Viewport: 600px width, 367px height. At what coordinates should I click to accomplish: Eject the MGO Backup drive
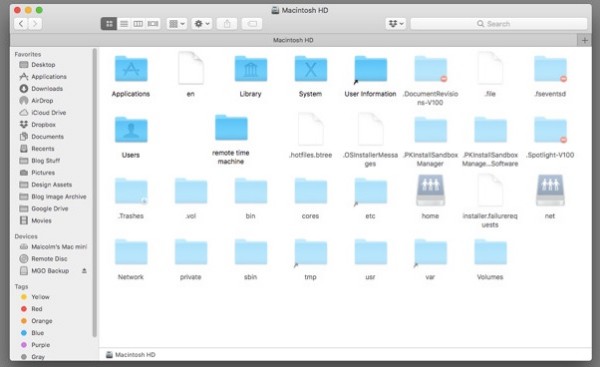point(84,271)
